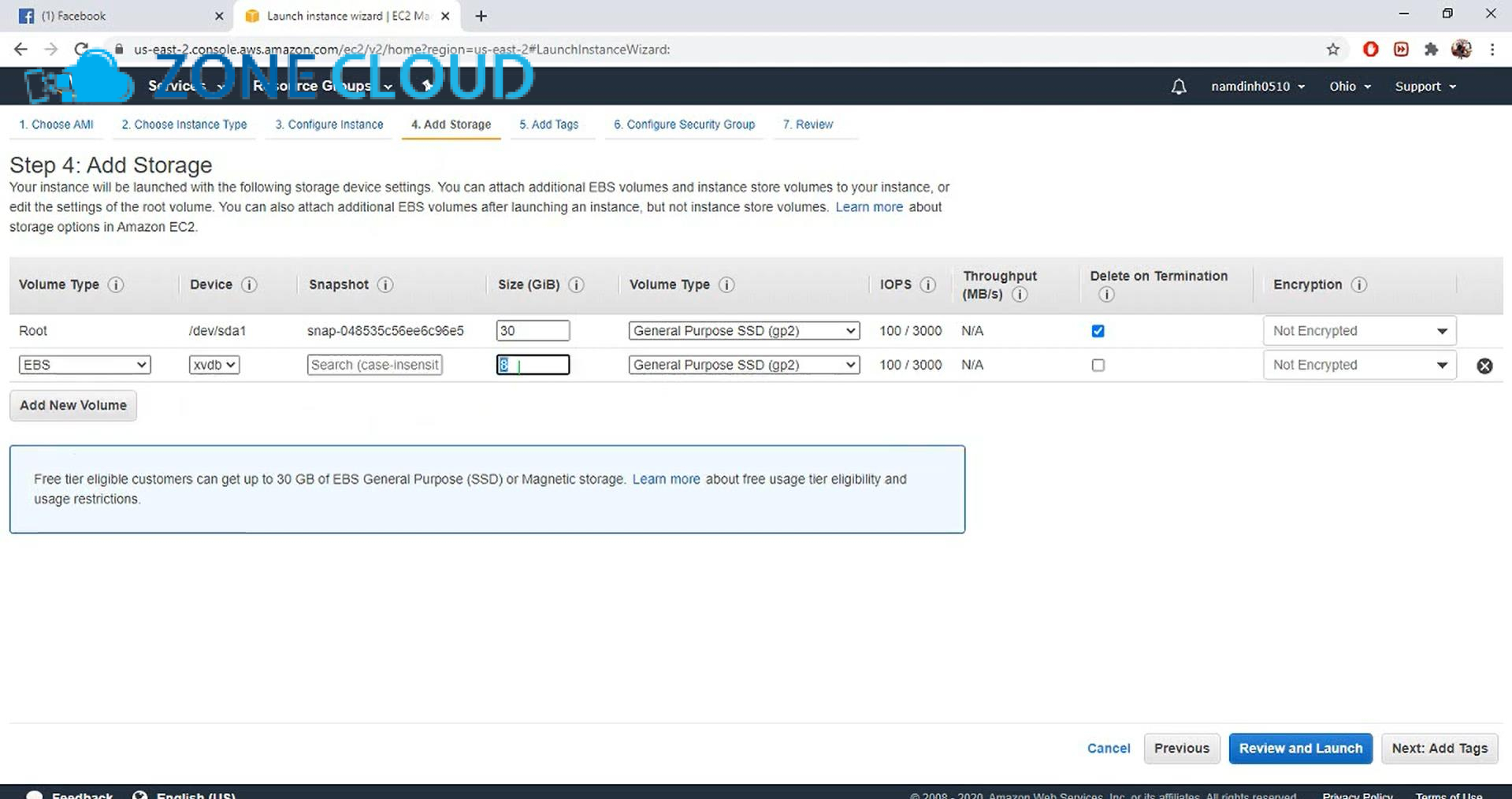This screenshot has height=799, width=1512.
Task: Click the Review and Launch button
Action: 1300,748
